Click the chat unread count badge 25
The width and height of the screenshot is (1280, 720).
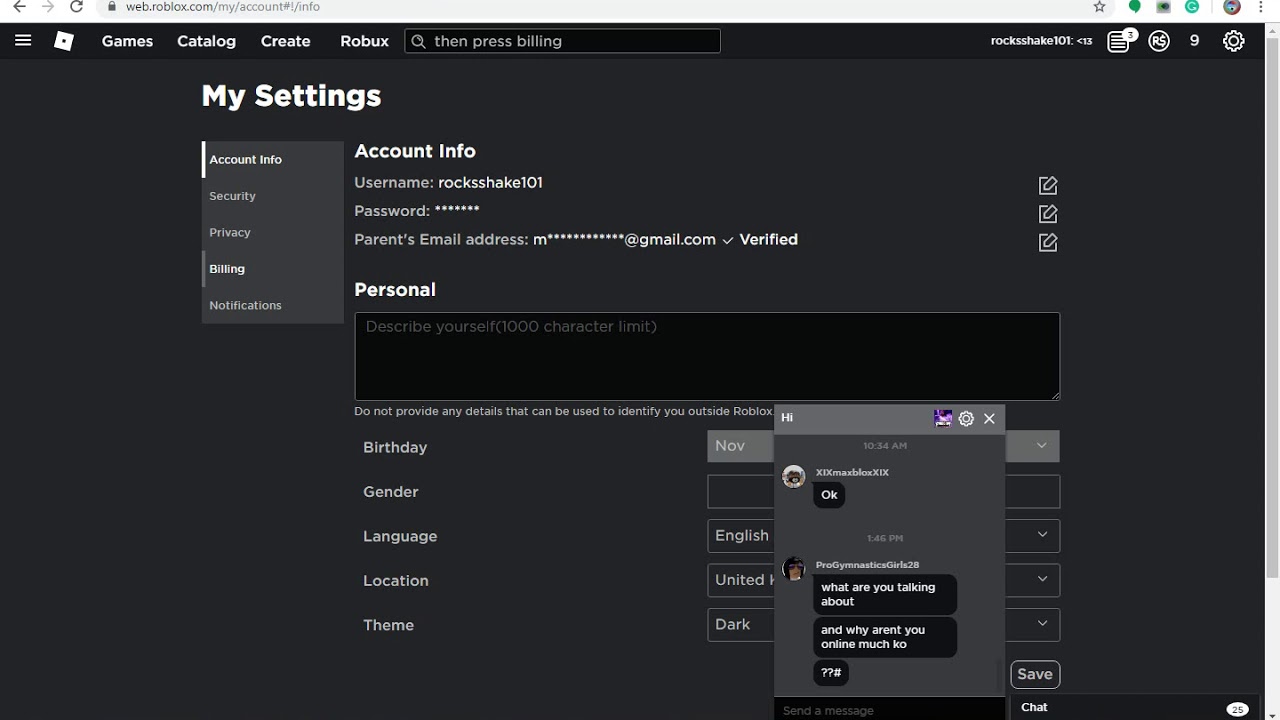click(1237, 709)
